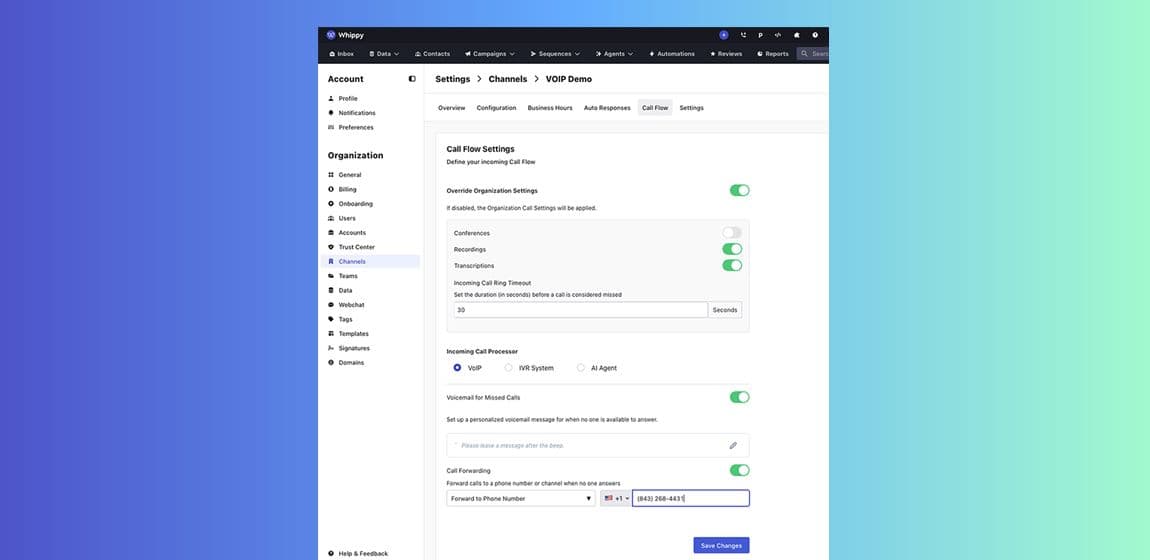The width and height of the screenshot is (1150, 560).
Task: Enable the Conferences toggle
Action: tap(732, 232)
